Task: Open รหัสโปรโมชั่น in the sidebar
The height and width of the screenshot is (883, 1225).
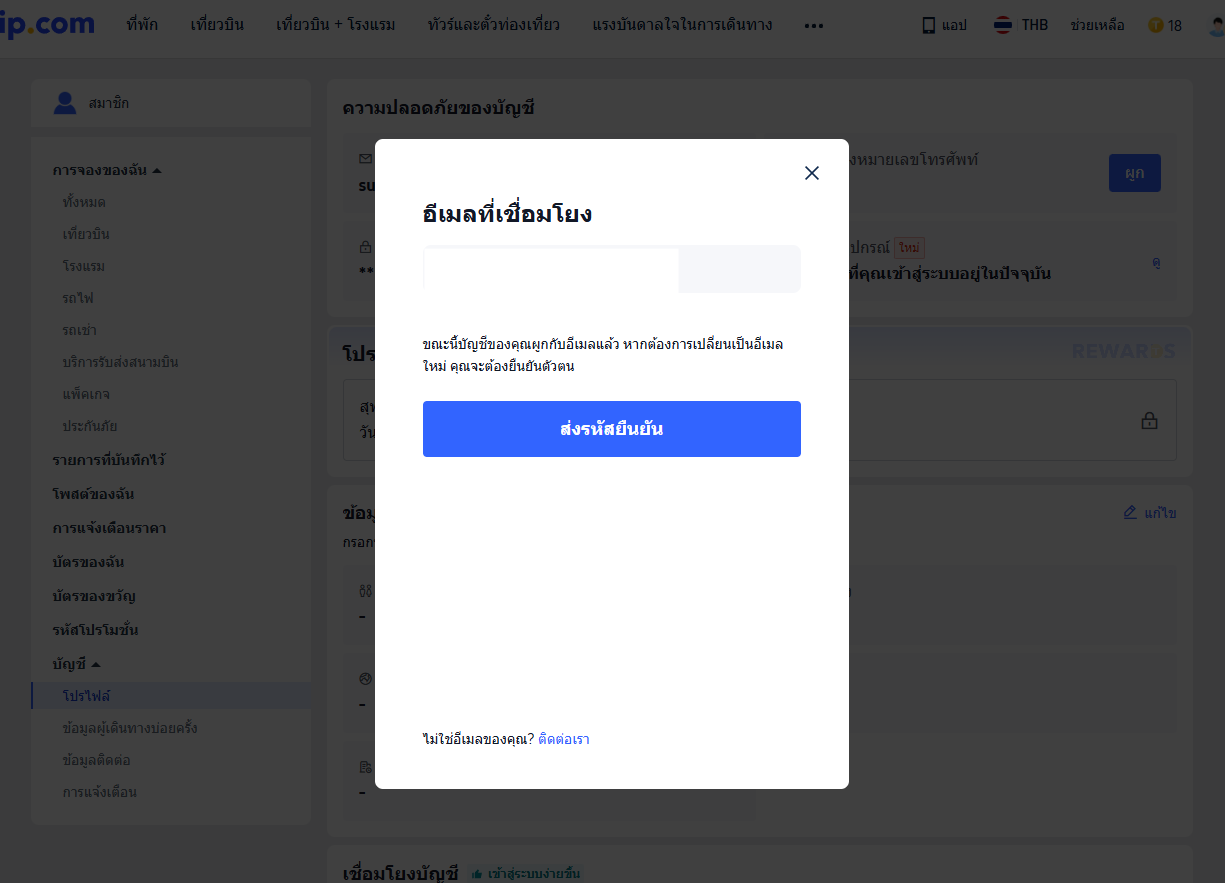Action: click(x=95, y=630)
